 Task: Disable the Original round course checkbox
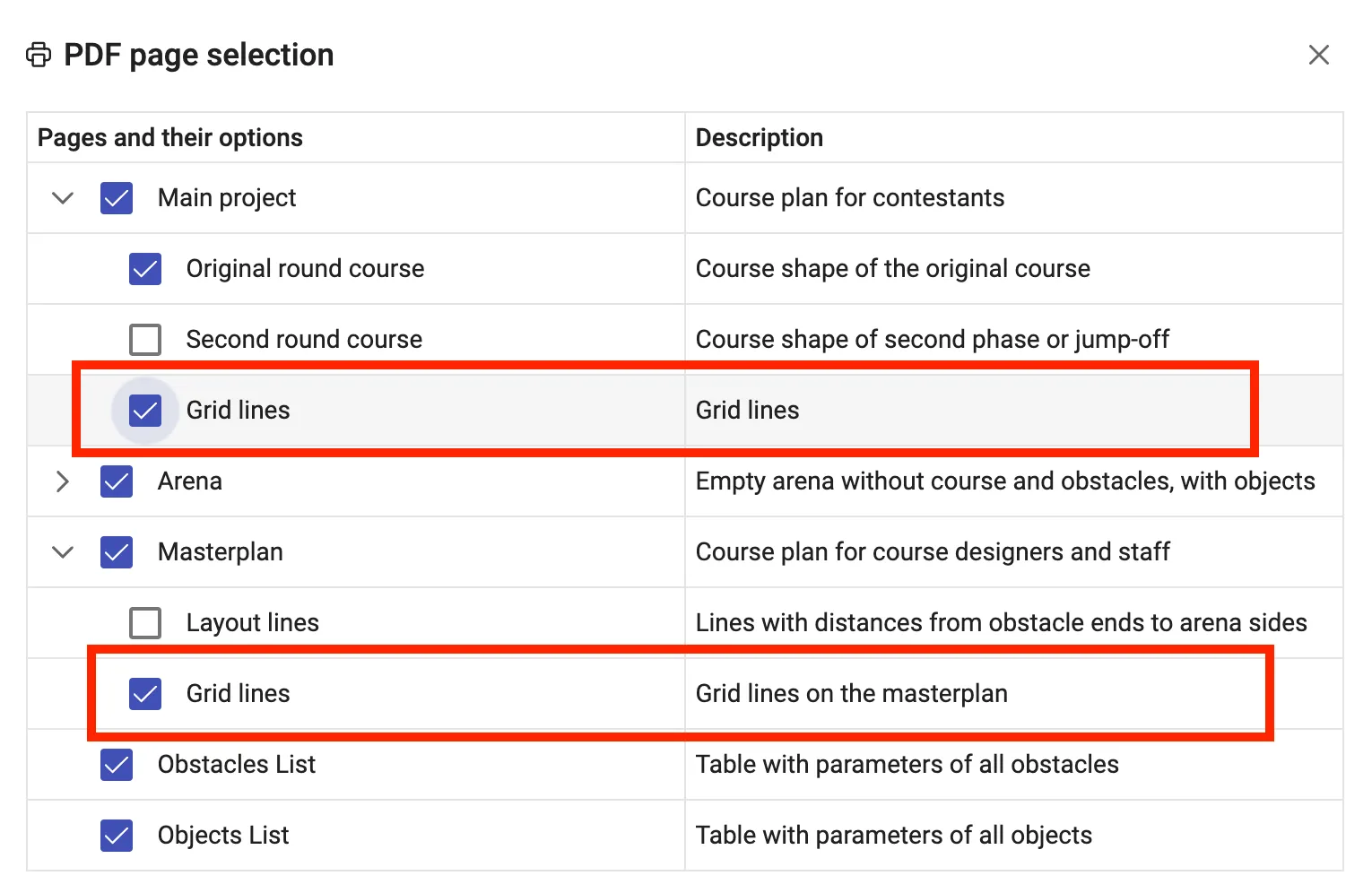[x=145, y=269]
